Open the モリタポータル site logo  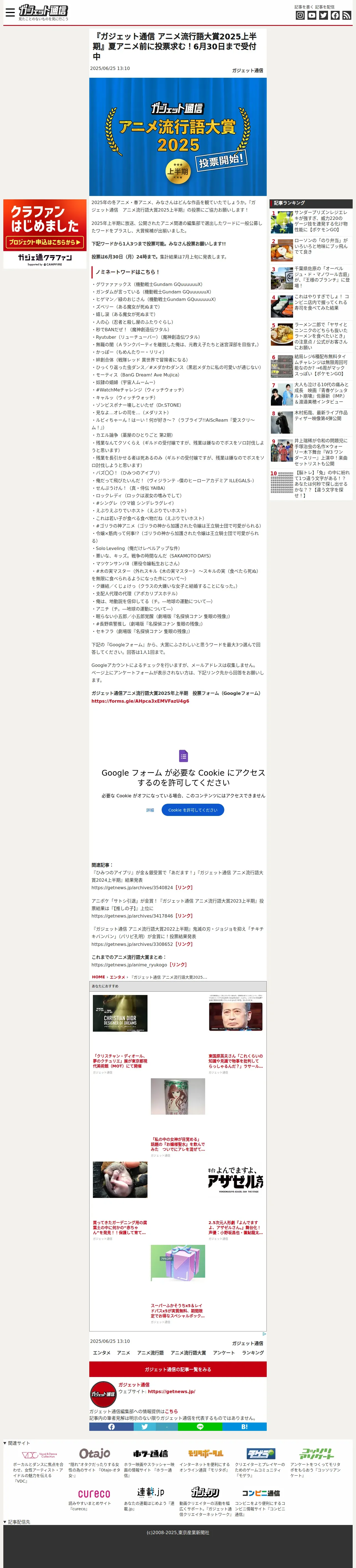coord(205,1453)
